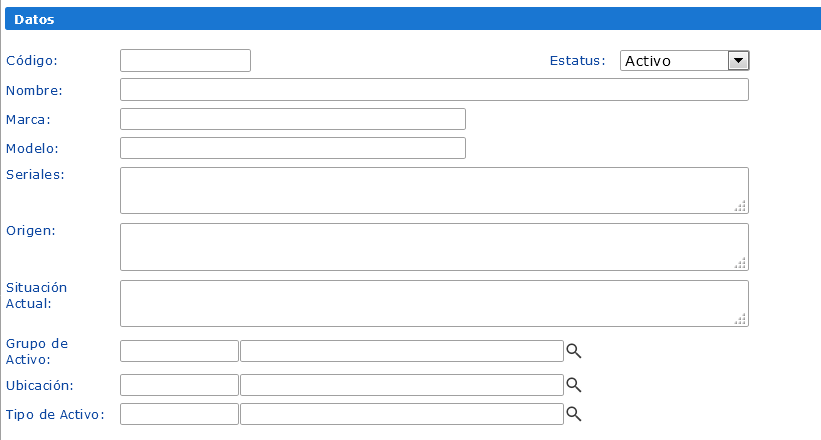Click inside the Seriales text area
This screenshot has height=440, width=821.
click(x=434, y=190)
